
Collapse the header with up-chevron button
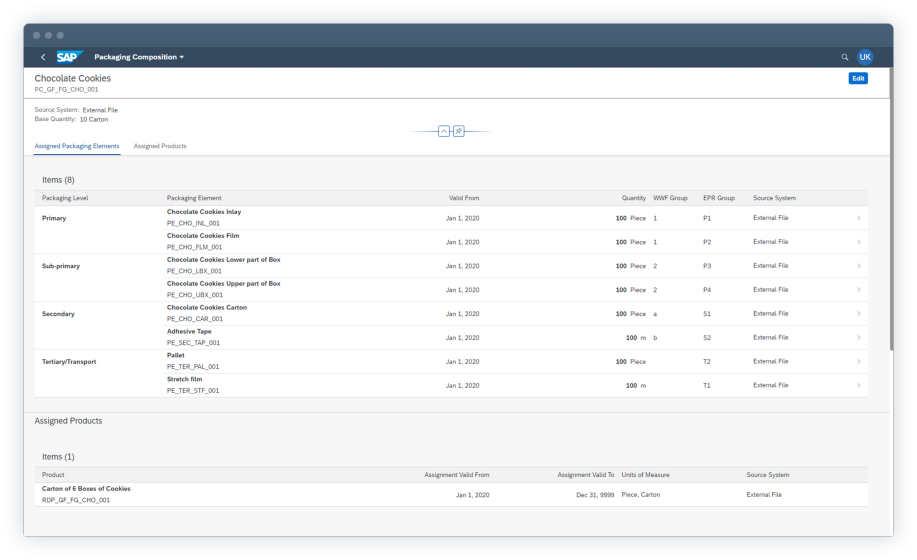[x=445, y=131]
